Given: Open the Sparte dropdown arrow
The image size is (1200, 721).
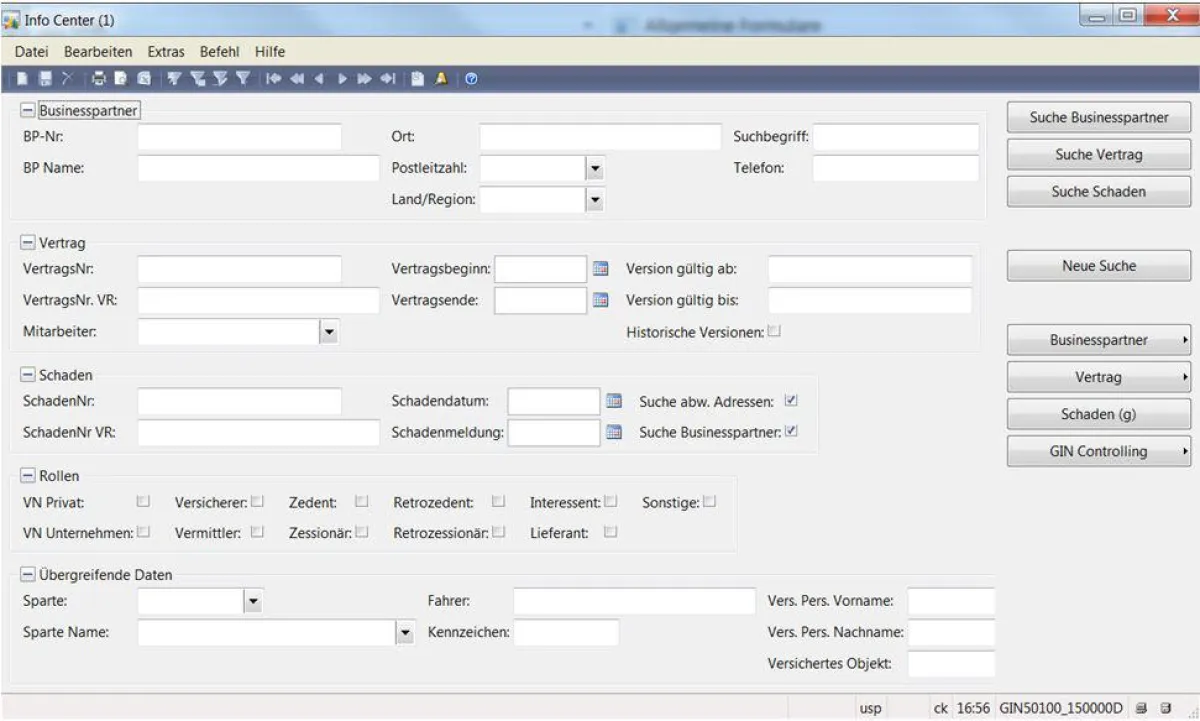Looking at the screenshot, I should tap(253, 601).
